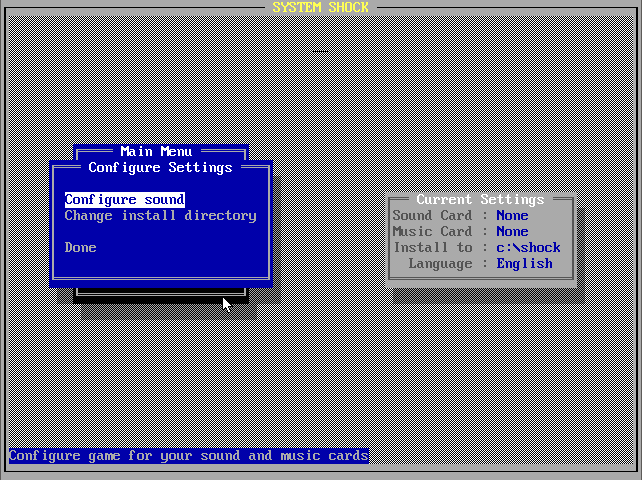Image resolution: width=642 pixels, height=480 pixels.
Task: Click the Language label
Action: click(440, 264)
